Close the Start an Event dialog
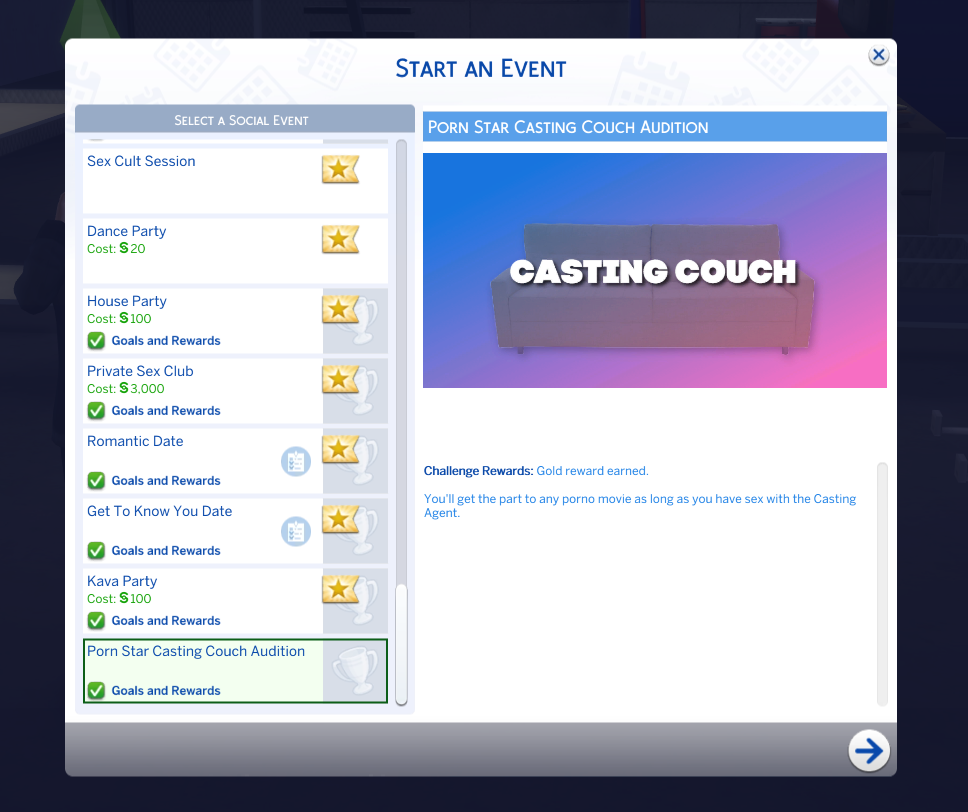 (878, 56)
